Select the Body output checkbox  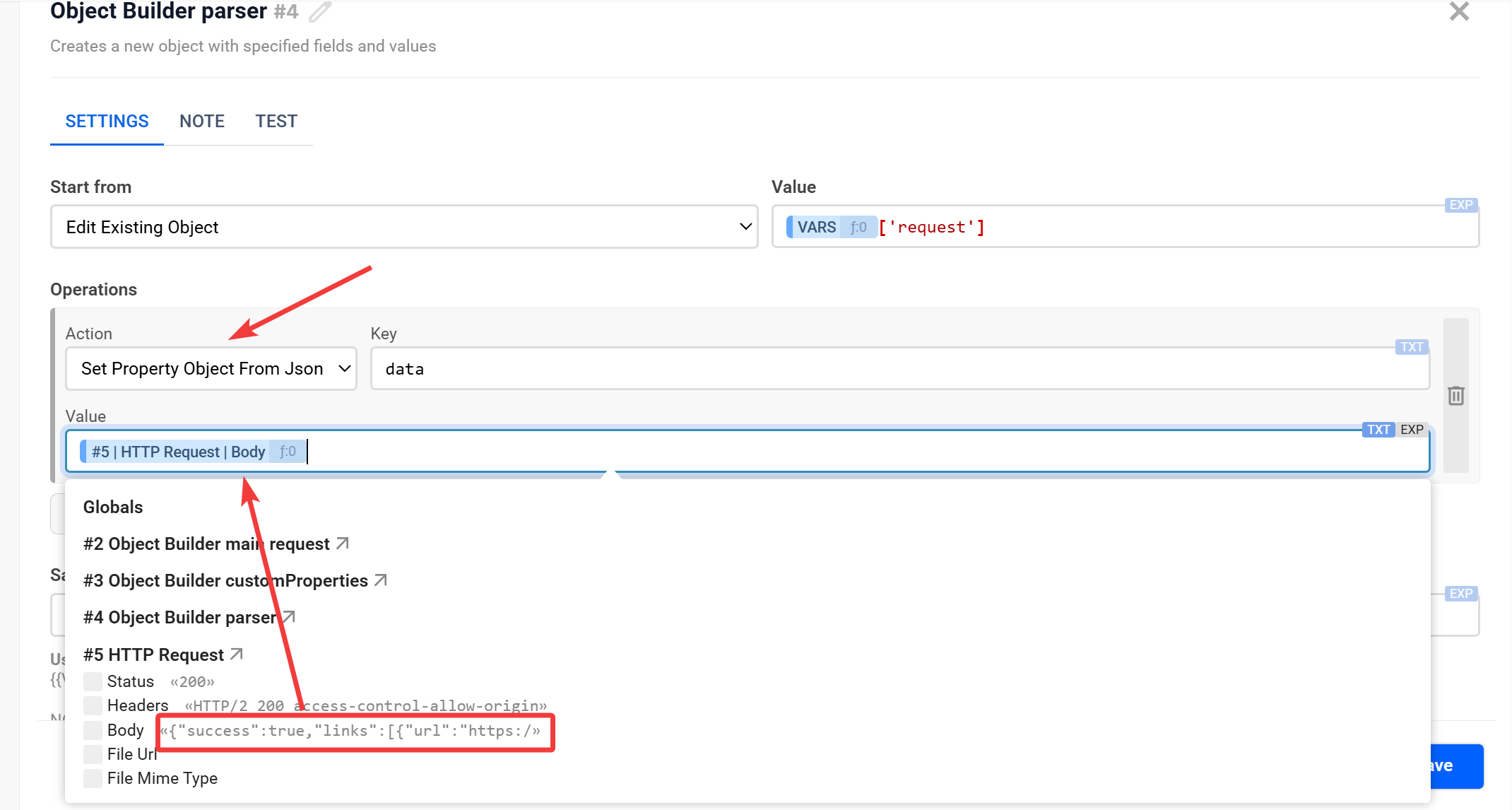click(x=93, y=730)
